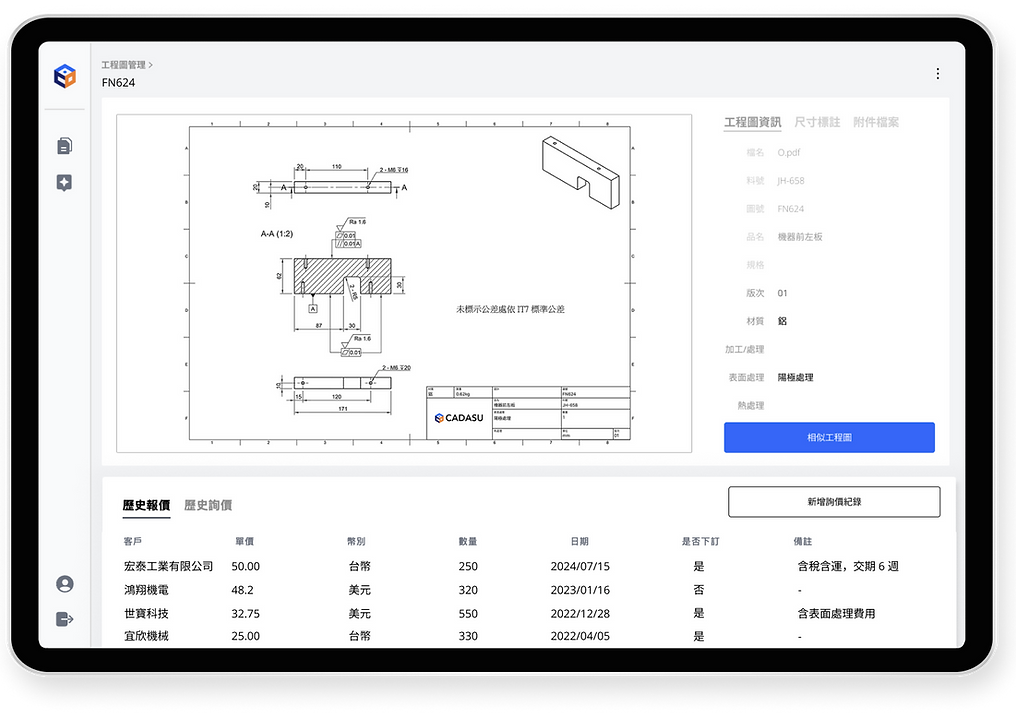The height and width of the screenshot is (718, 1016).
Task: Click unit price 50.00
Action: coord(246,566)
